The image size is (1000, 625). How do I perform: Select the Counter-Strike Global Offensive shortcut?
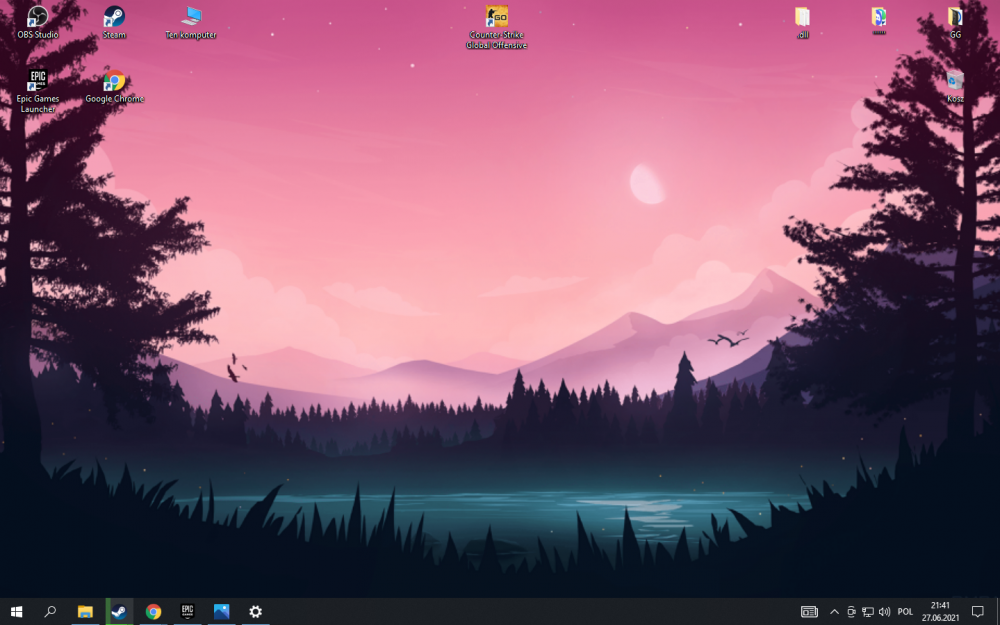(496, 27)
